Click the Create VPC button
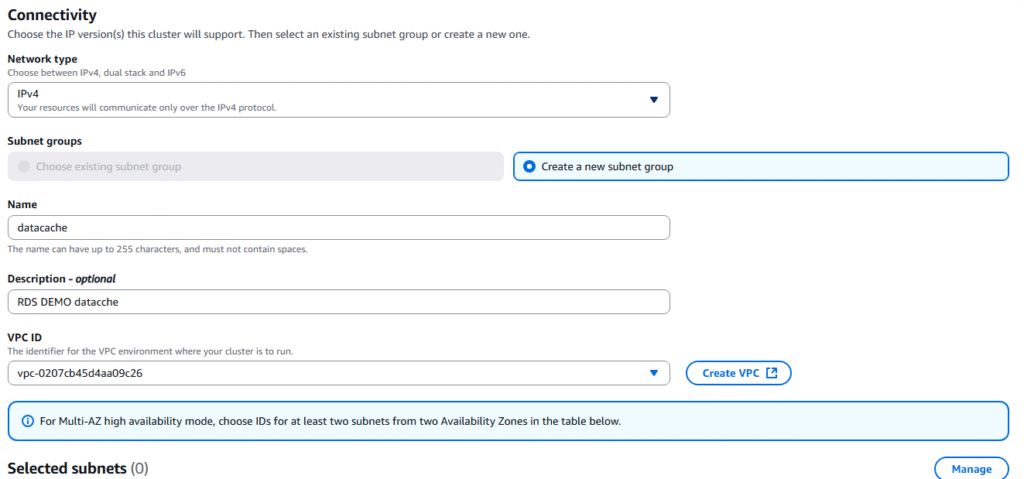Image resolution: width=1024 pixels, height=479 pixels. pos(739,373)
